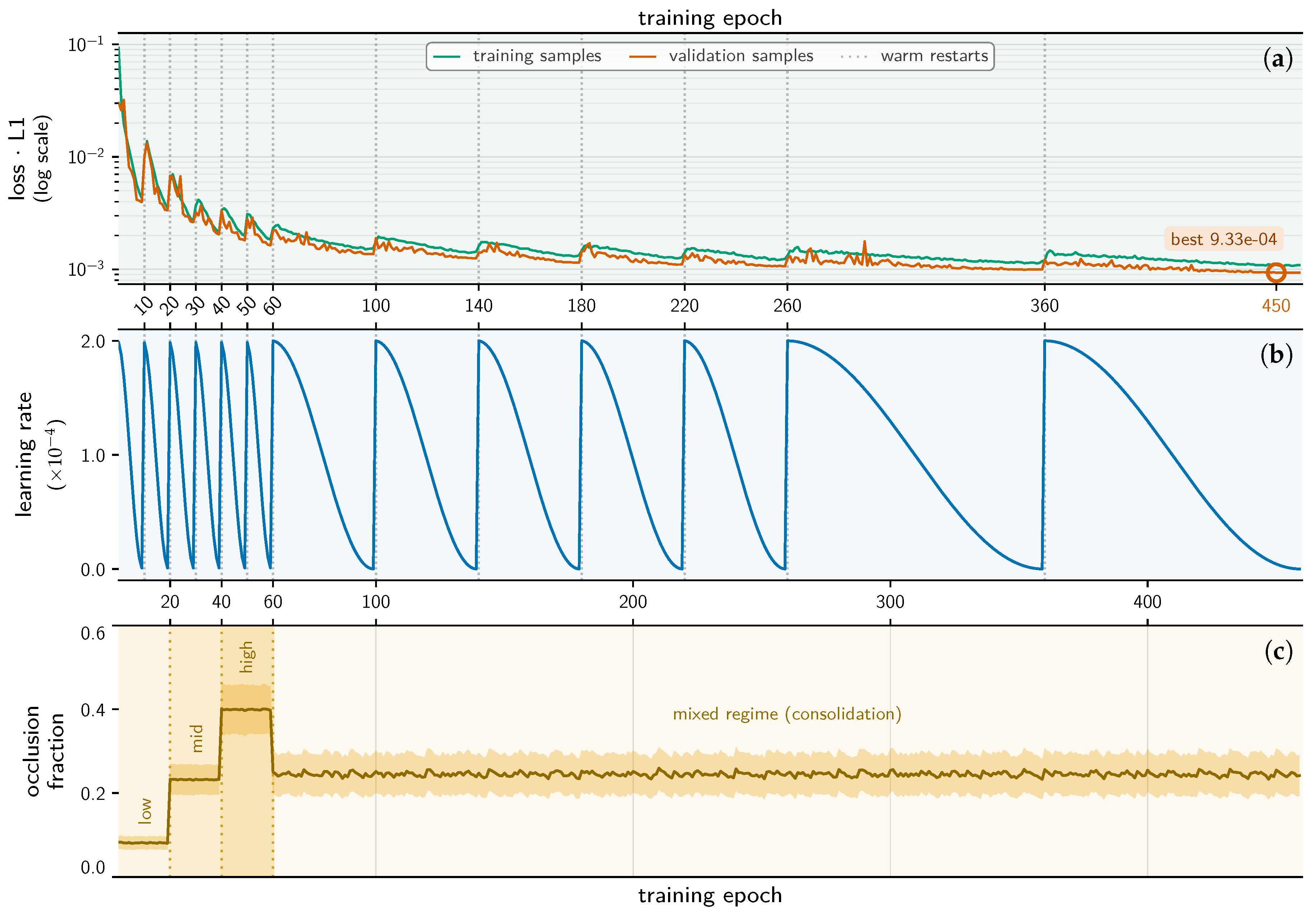The width and height of the screenshot is (1316, 914).
Task: Click the orange circle marking best validation loss
Action: click(1275, 272)
